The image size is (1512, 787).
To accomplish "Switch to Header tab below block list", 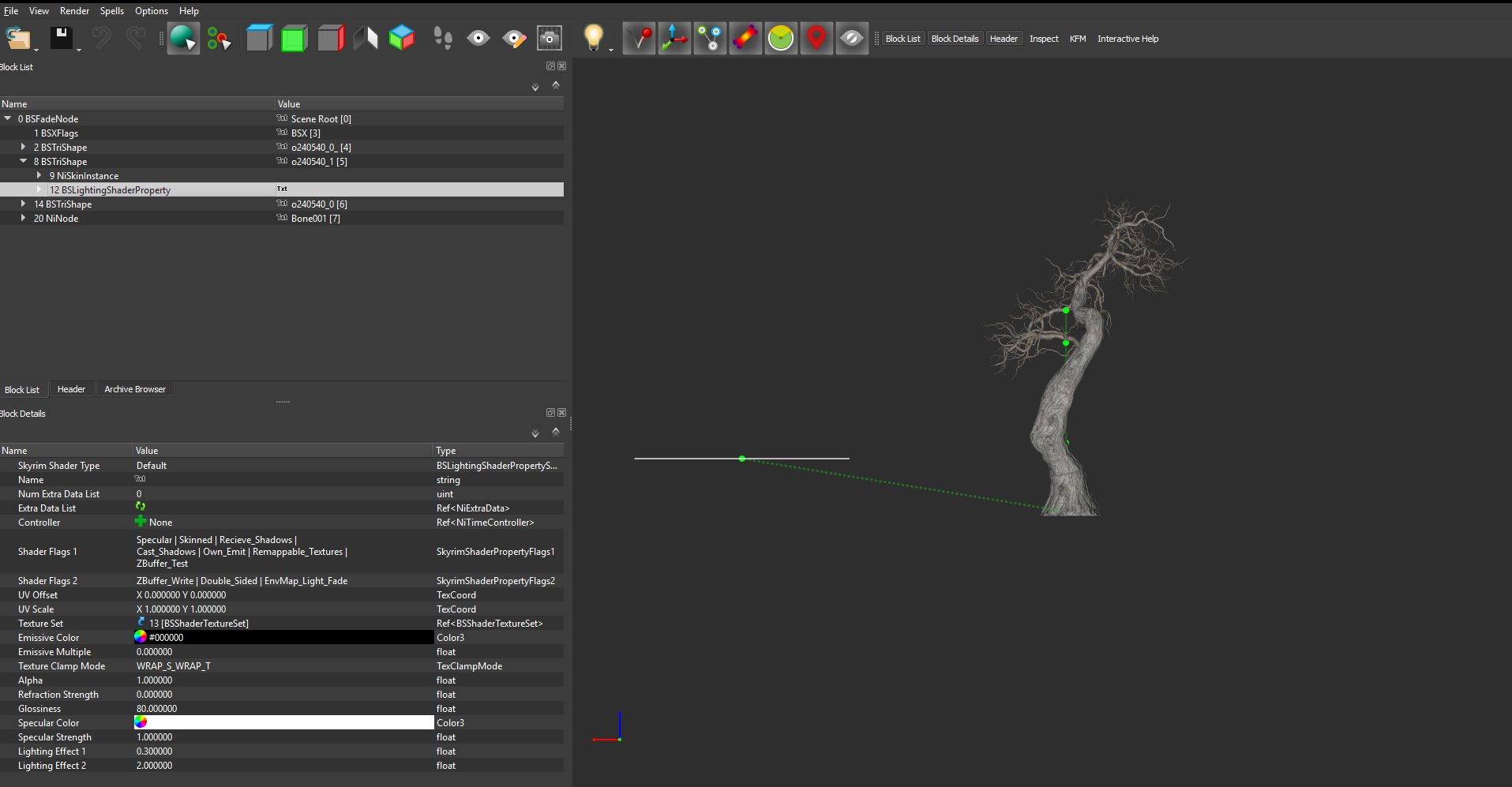I will (x=71, y=389).
